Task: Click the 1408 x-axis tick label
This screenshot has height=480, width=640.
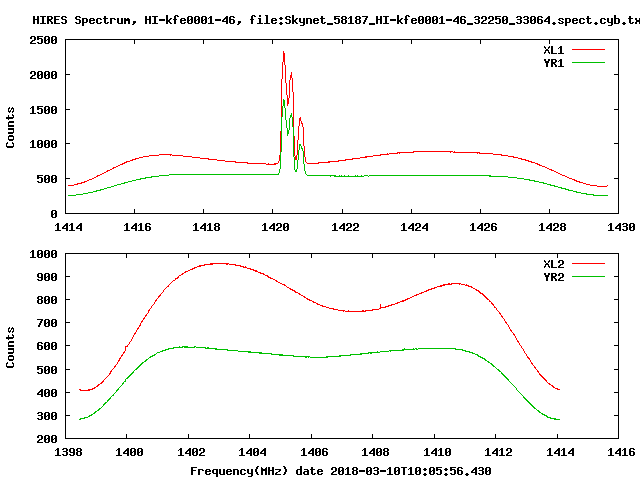Action: click(x=375, y=452)
